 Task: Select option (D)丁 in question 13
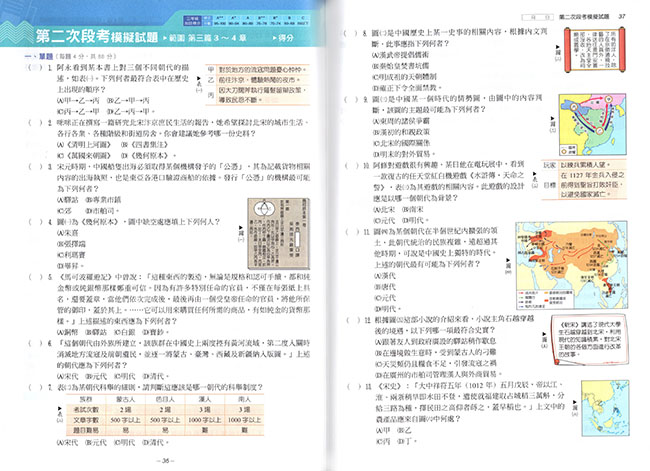coord(405,441)
